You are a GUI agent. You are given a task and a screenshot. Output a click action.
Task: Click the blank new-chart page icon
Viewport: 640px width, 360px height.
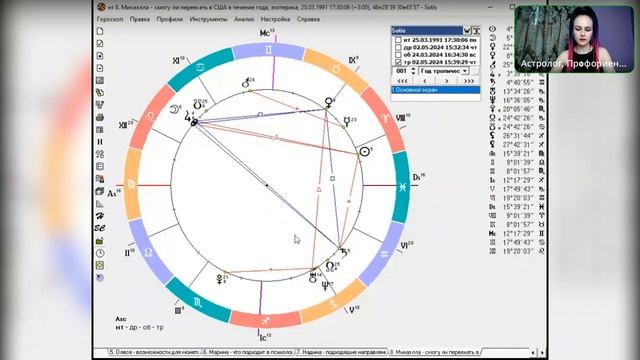coord(100,31)
